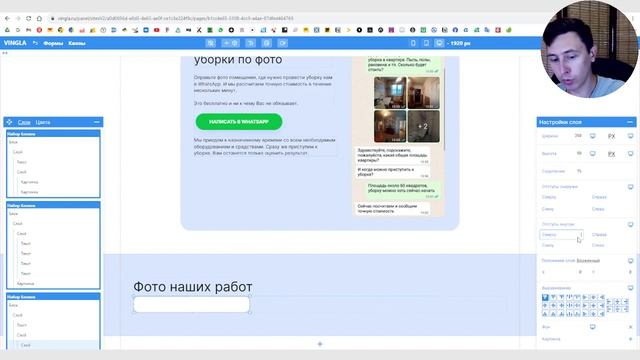Edit the Ширина width value field
Viewport: 640px width, 360px height.
coord(578,136)
